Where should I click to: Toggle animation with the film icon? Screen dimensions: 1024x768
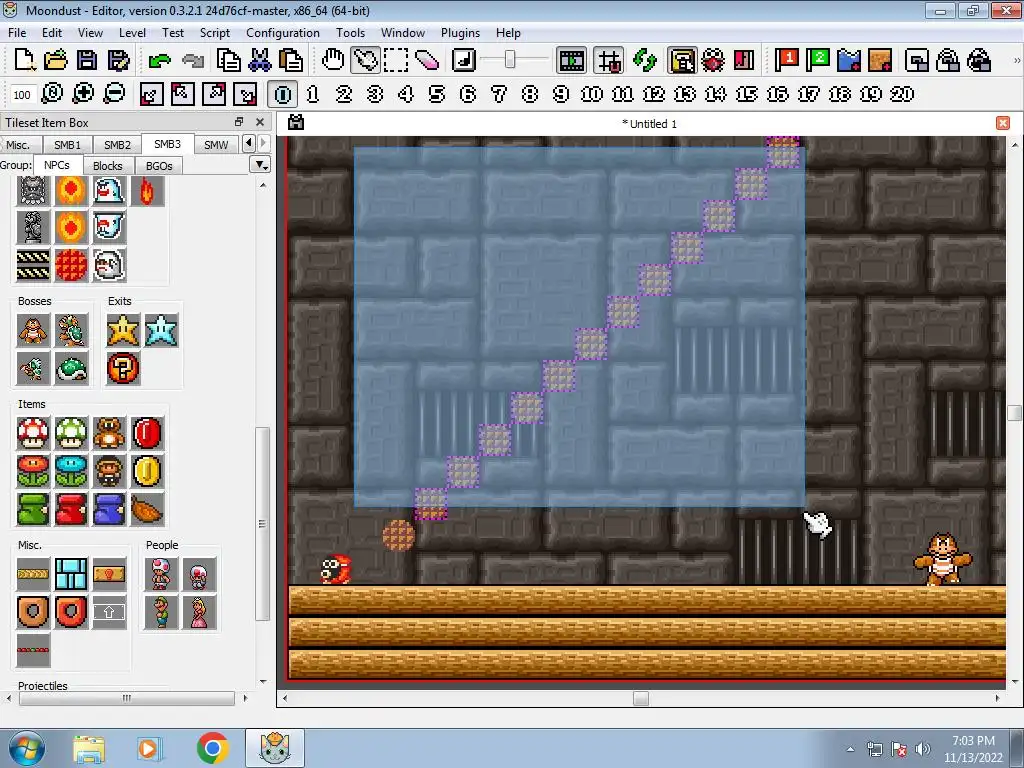tap(571, 60)
